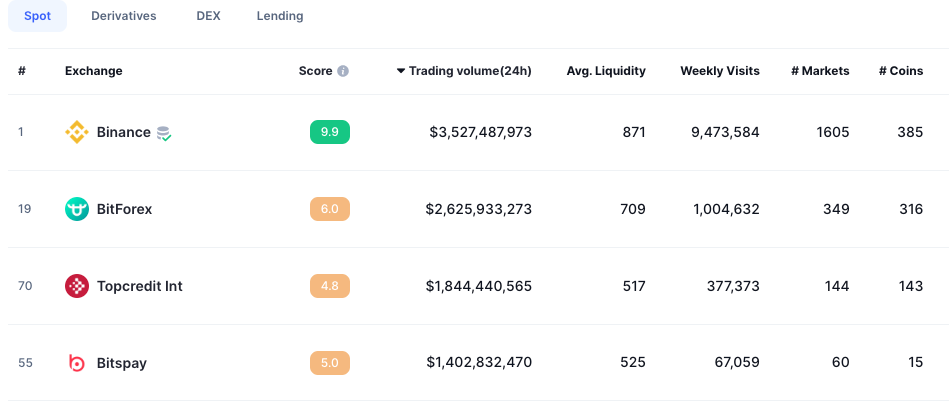Select the Spot tab

tap(38, 16)
